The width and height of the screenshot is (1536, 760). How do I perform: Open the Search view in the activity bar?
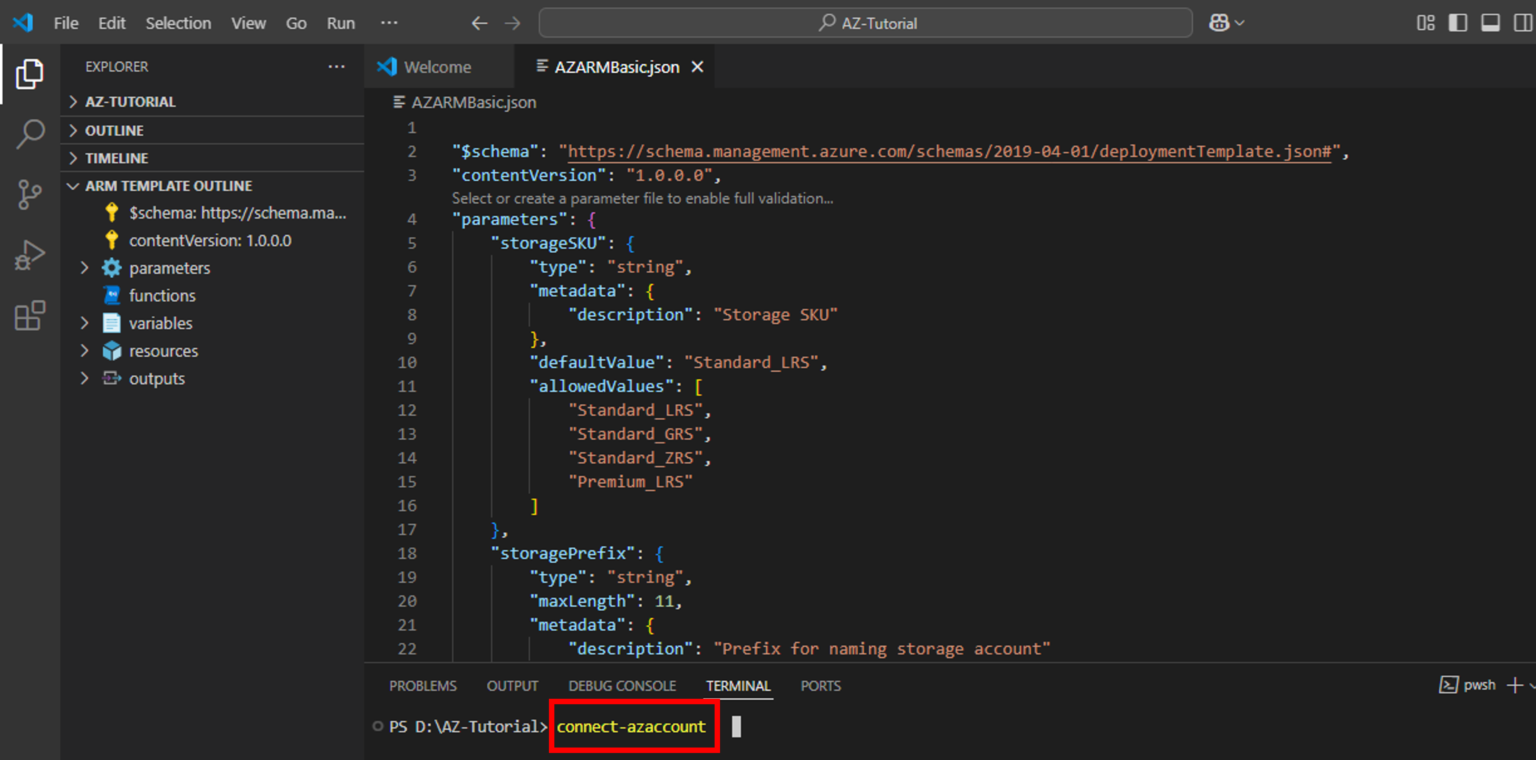click(30, 134)
